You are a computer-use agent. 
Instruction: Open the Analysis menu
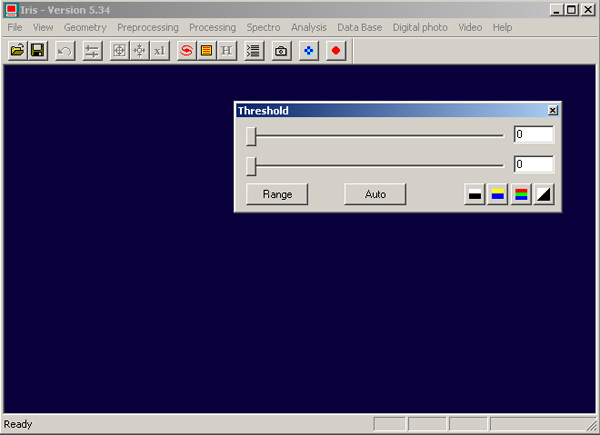309,28
